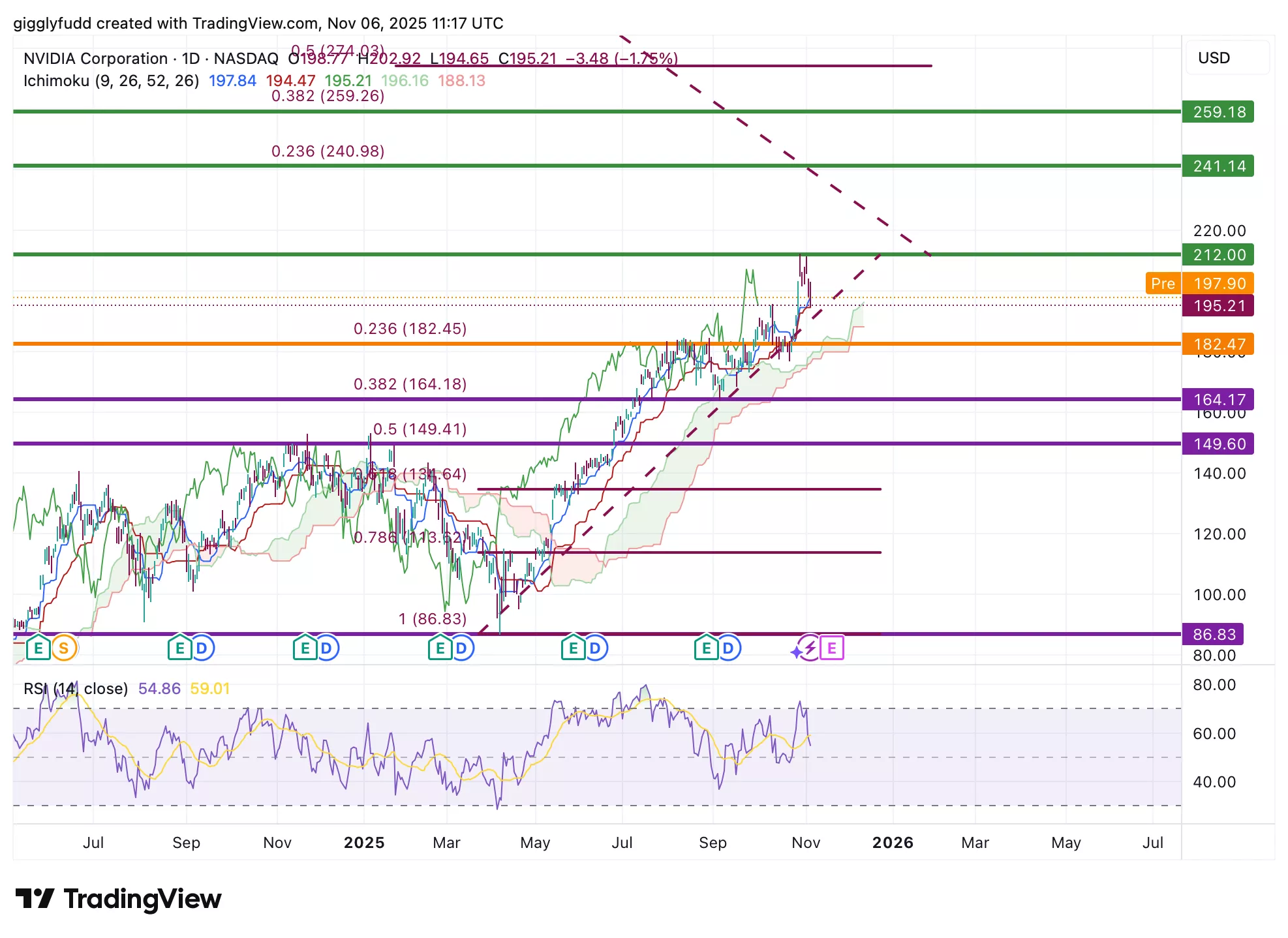
Task: Click the 2026 label on the time axis
Action: click(x=893, y=843)
